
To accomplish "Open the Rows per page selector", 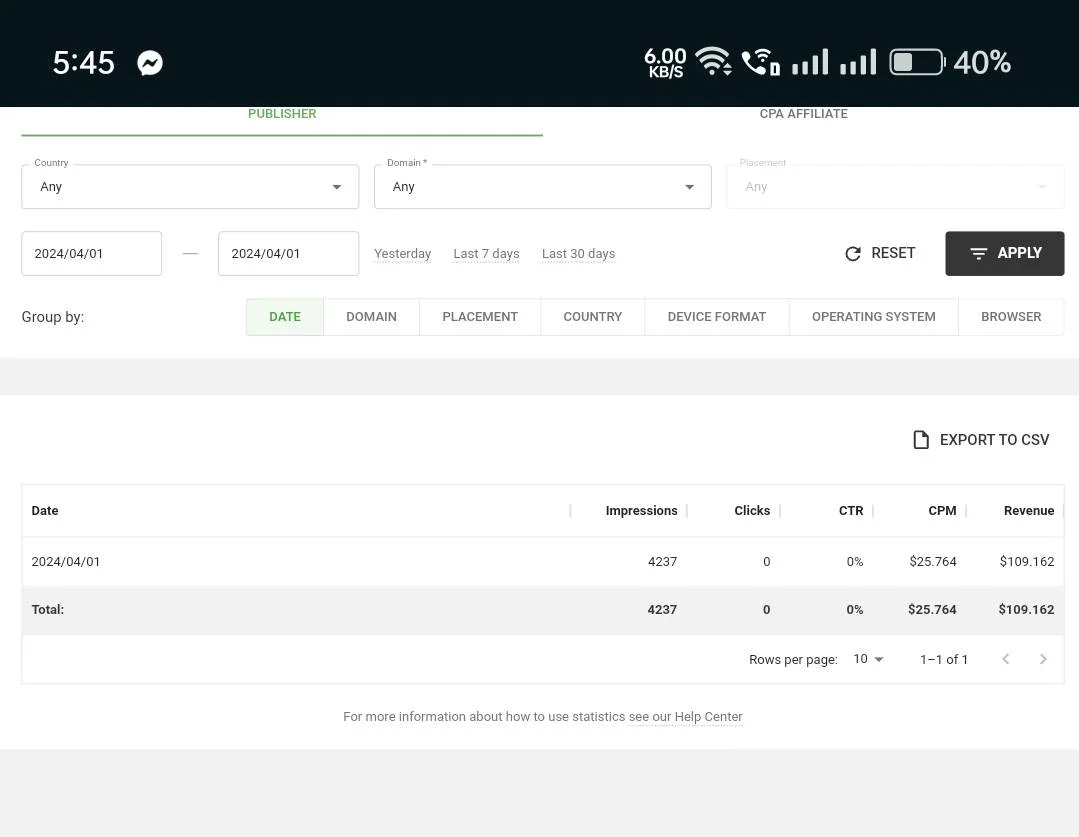I will [x=868, y=659].
